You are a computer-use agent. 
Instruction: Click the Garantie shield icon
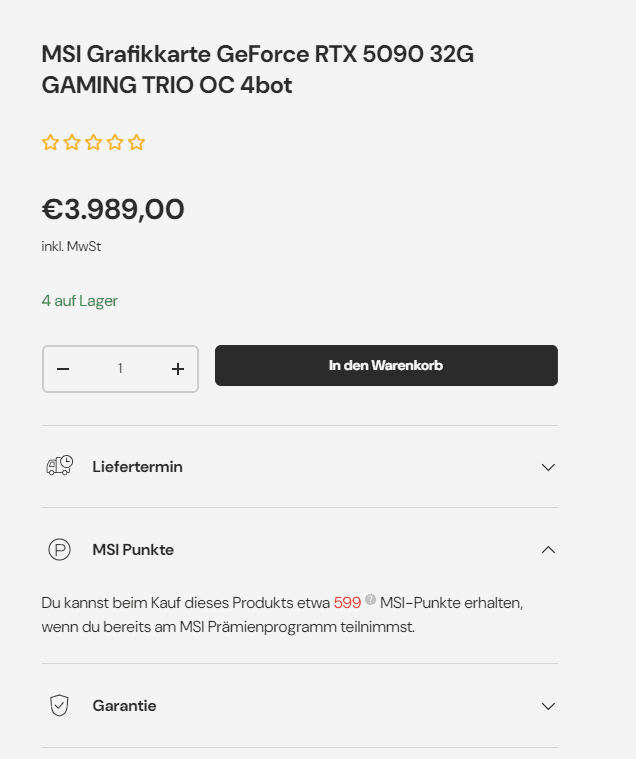coord(60,705)
